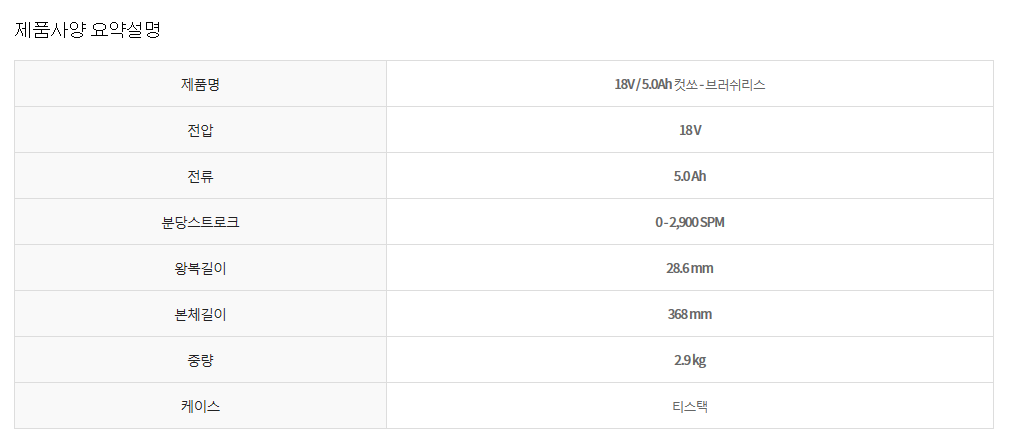
Task: Click the 0-2,900 SPM value
Action: click(x=689, y=222)
